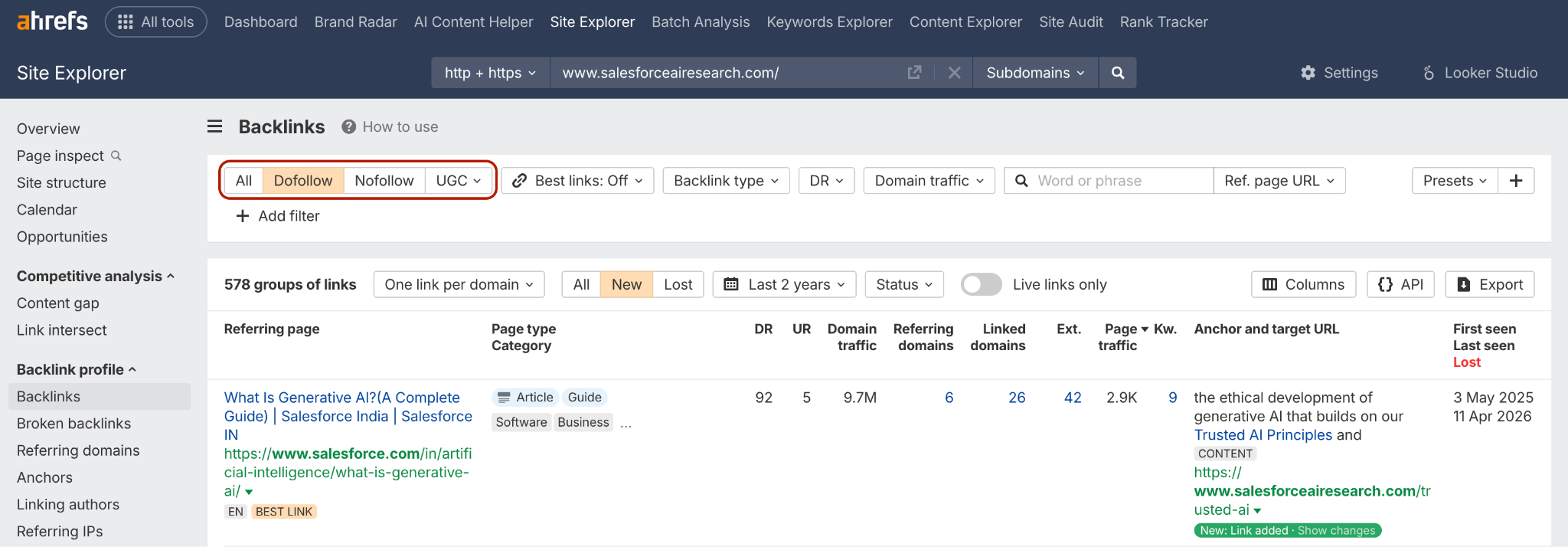Open AI Content Helper
The width and height of the screenshot is (1568, 547).
(x=473, y=22)
